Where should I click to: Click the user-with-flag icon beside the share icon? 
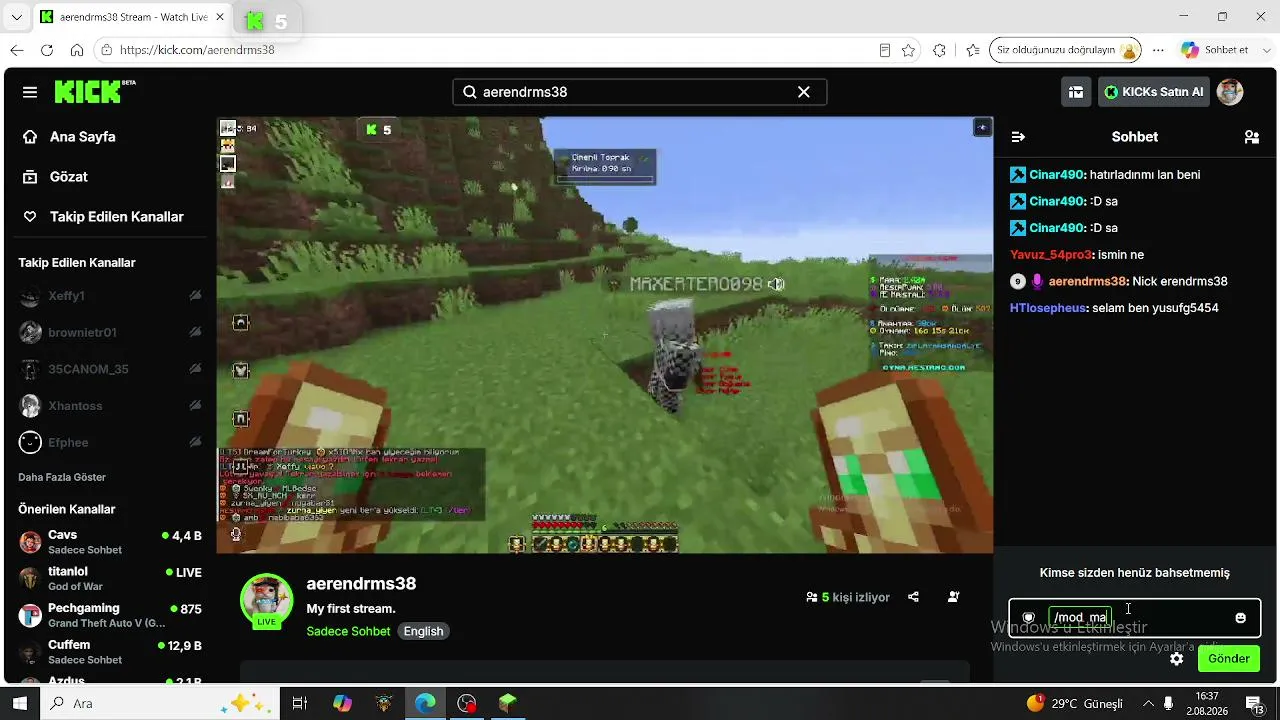pyautogui.click(x=954, y=597)
